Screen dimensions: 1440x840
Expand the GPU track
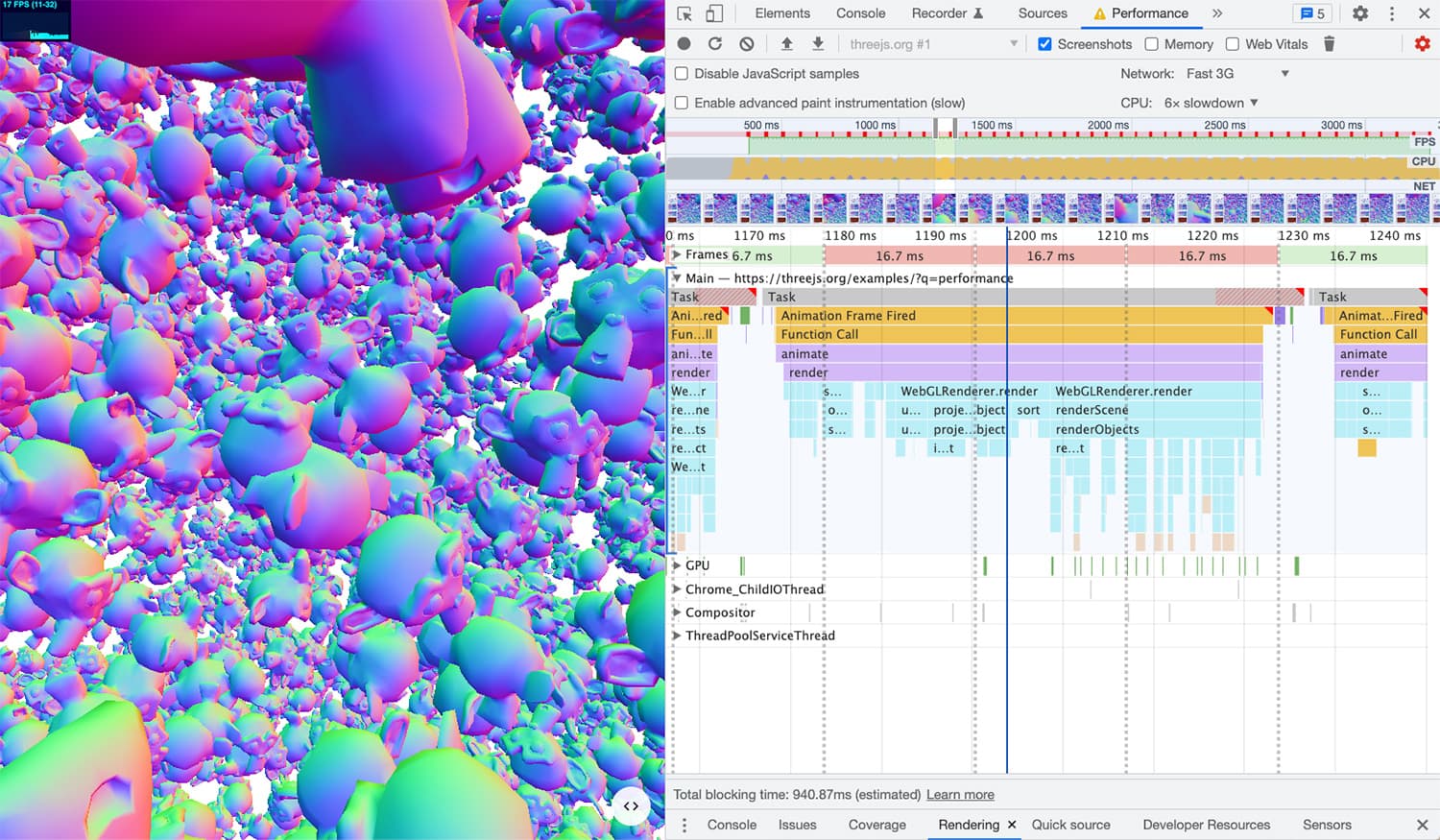point(677,565)
